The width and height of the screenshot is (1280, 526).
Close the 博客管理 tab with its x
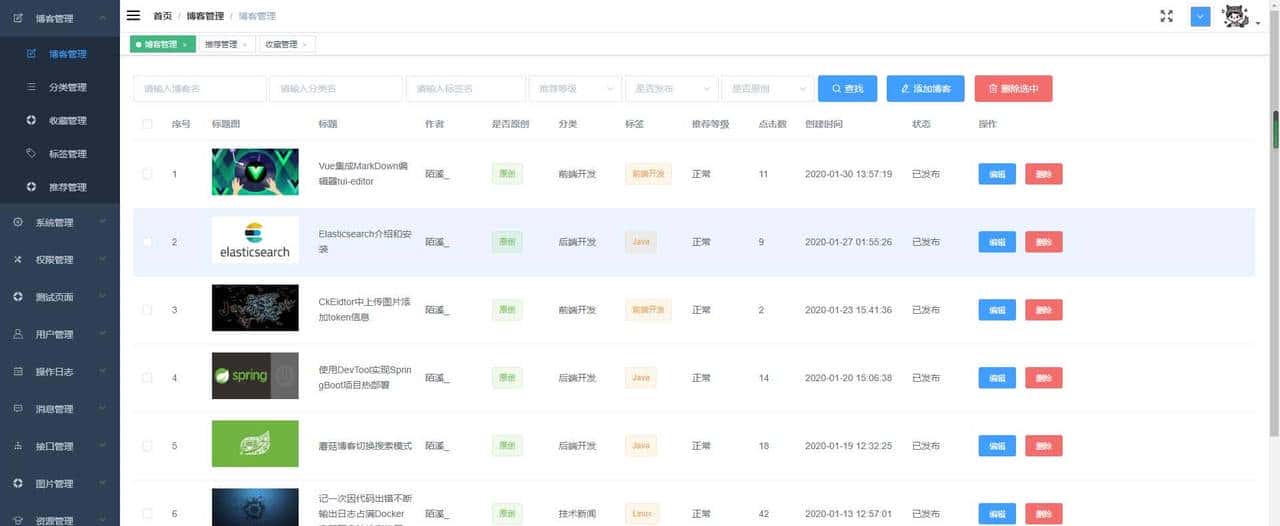point(185,44)
